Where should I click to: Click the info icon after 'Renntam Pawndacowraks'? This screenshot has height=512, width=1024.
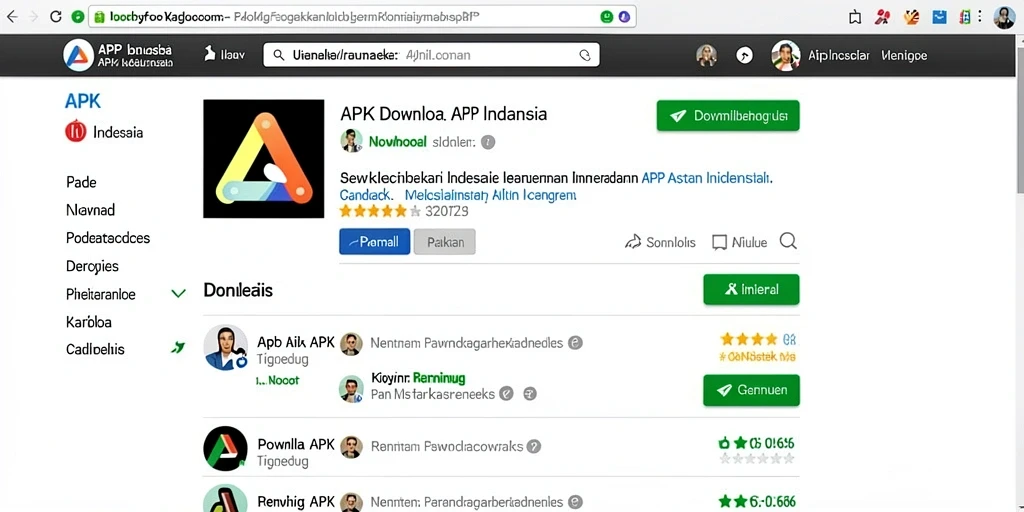point(534,447)
